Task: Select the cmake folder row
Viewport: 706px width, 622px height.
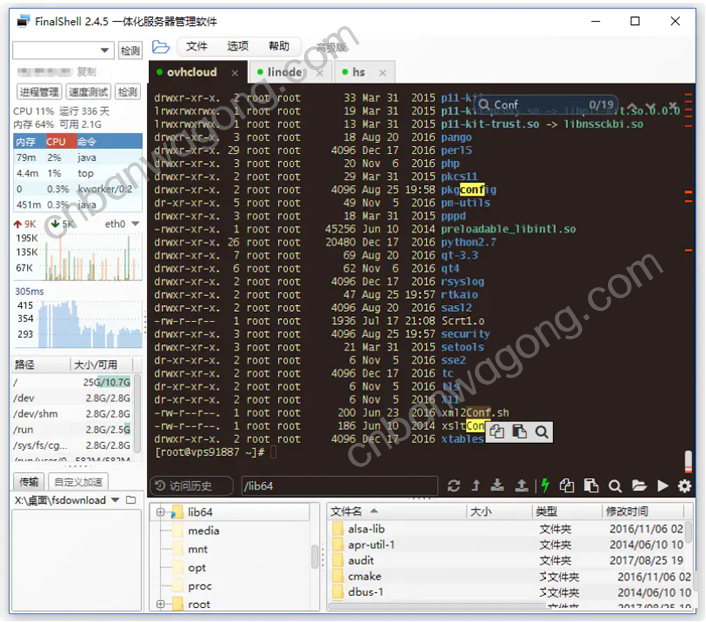Action: [x=507, y=577]
